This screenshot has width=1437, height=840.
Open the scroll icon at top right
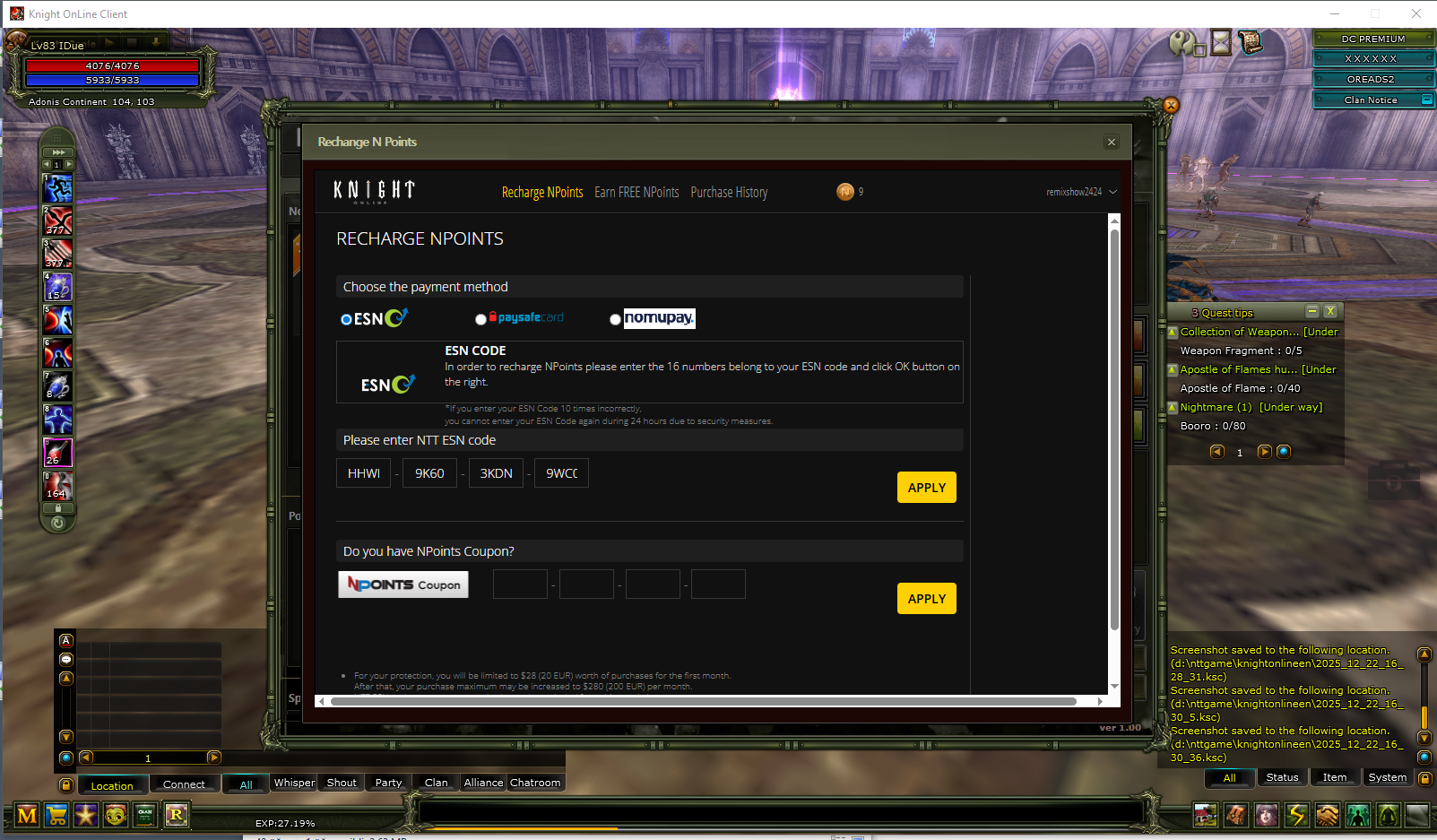click(x=1251, y=41)
